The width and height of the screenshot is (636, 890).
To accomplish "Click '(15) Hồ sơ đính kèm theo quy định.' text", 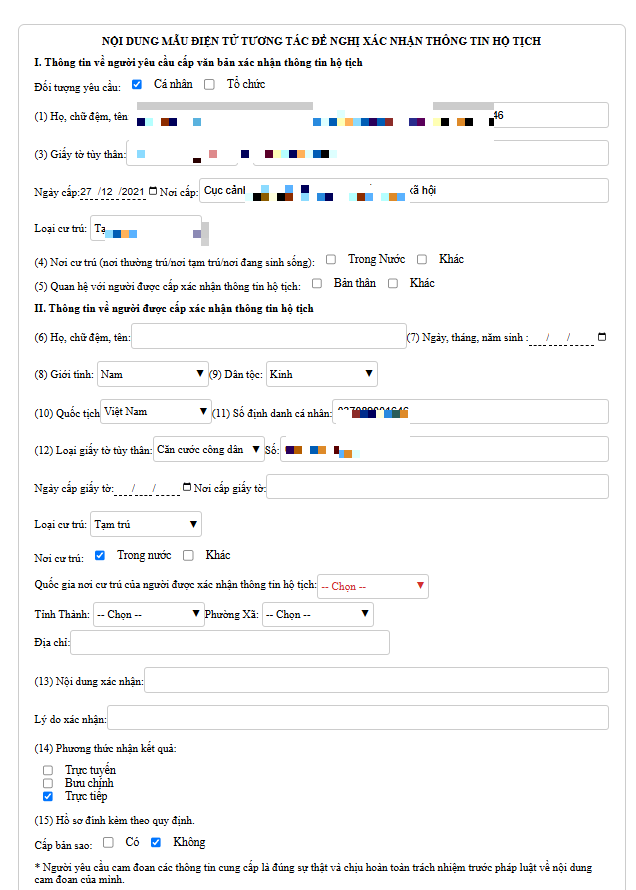I will [115, 820].
